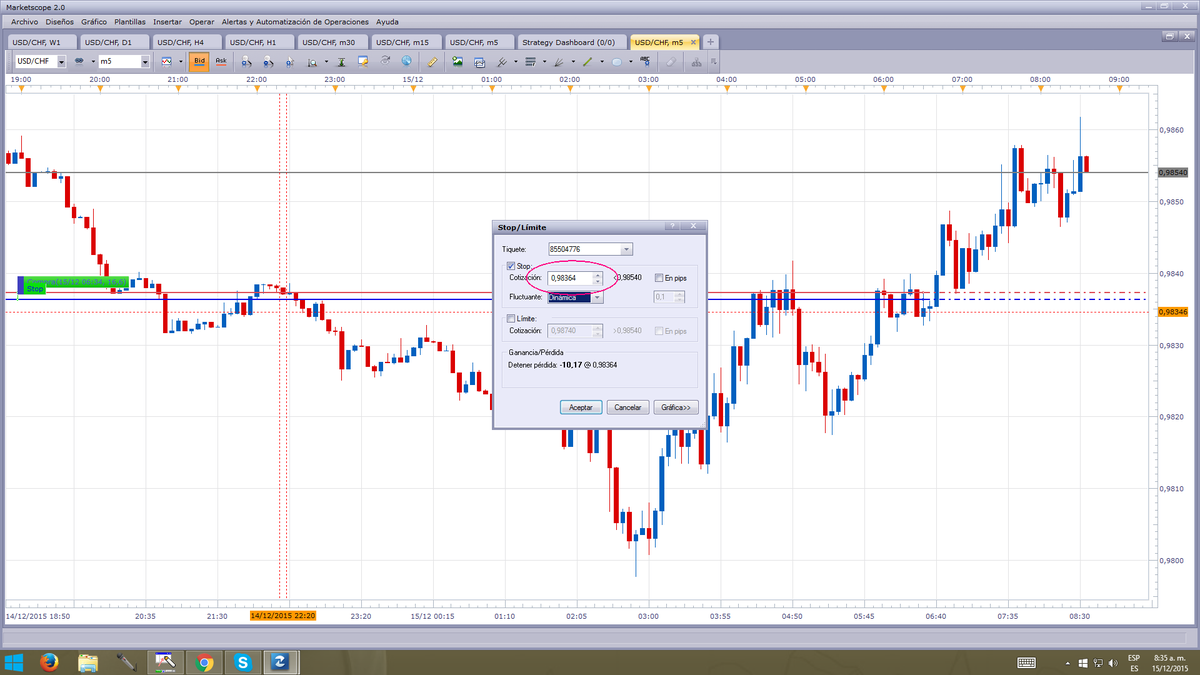This screenshot has height=675, width=1200.
Task: Click the green Stop order label on chart
Action: (x=35, y=289)
